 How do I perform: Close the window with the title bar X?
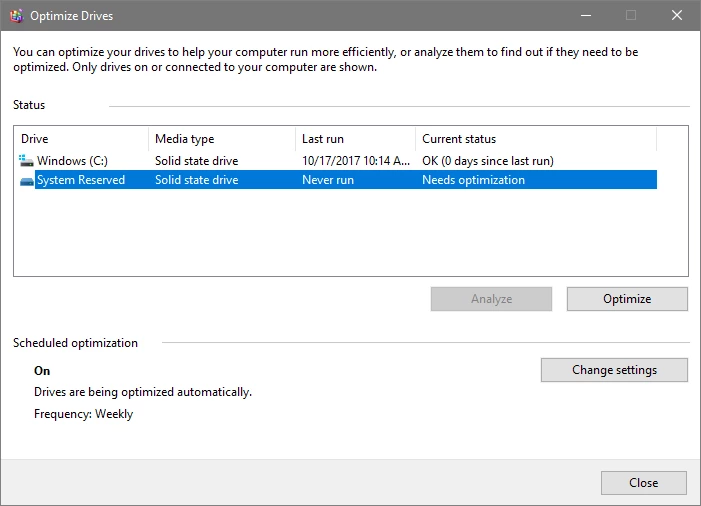(677, 16)
